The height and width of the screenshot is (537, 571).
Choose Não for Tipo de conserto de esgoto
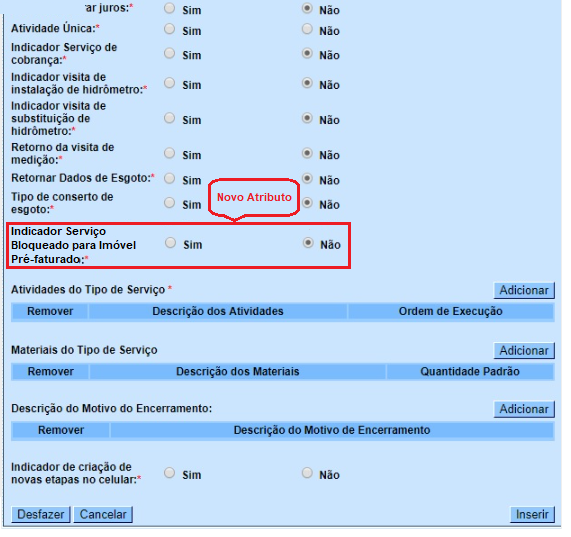point(307,203)
